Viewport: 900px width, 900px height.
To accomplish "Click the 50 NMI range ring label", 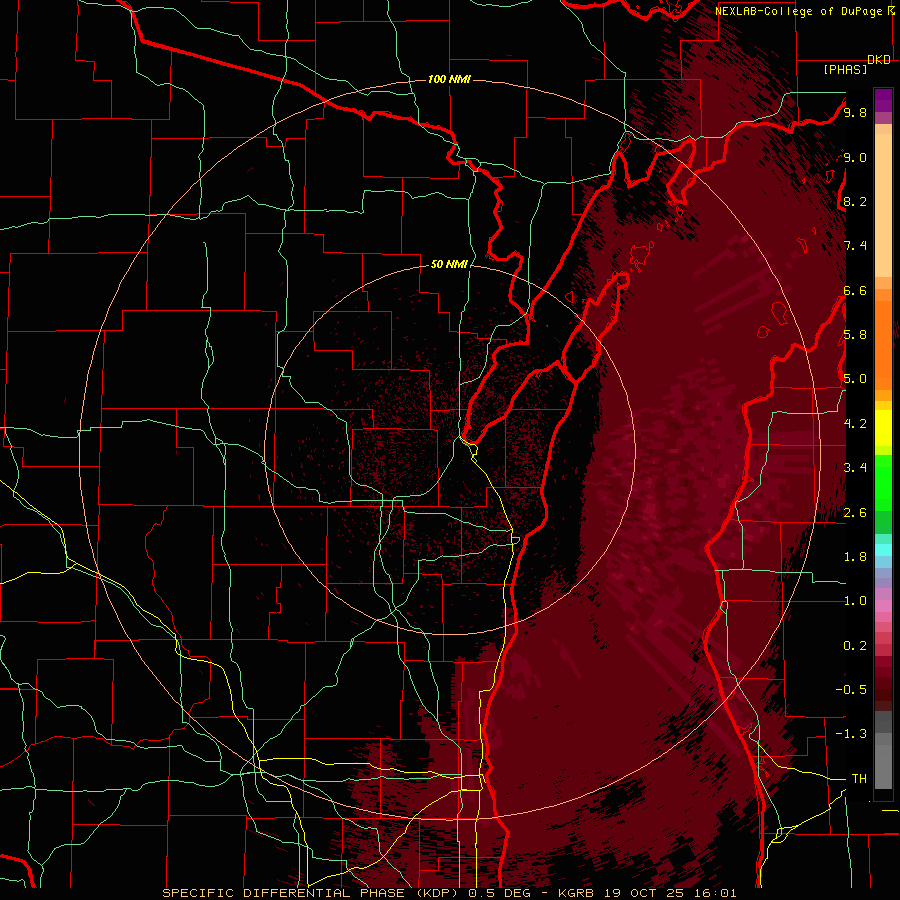I will (449, 264).
